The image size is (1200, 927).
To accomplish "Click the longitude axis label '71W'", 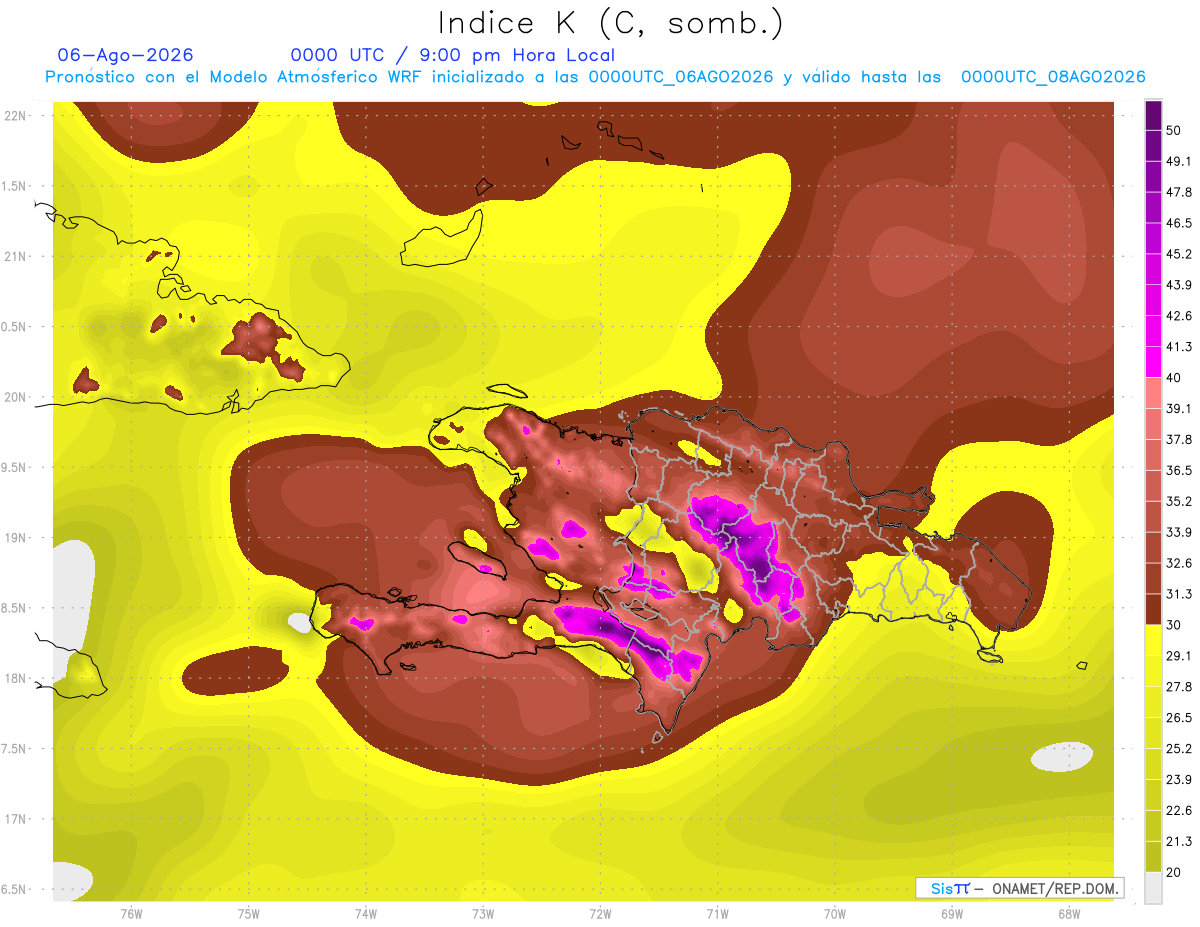I will tap(717, 914).
